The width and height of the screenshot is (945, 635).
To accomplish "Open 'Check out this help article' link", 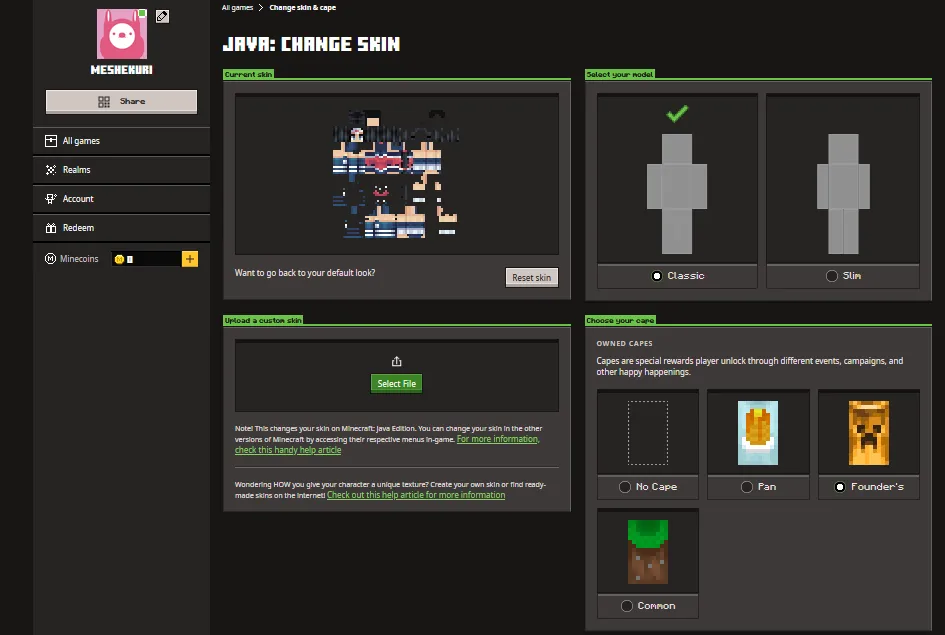I will (416, 495).
